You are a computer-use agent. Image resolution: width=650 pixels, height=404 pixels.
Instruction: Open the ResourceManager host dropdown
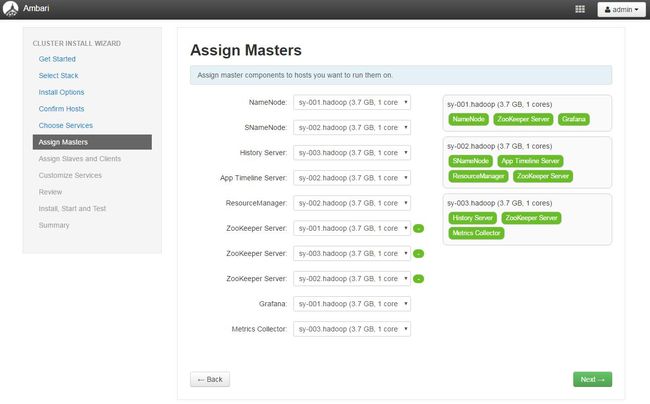[x=352, y=203]
